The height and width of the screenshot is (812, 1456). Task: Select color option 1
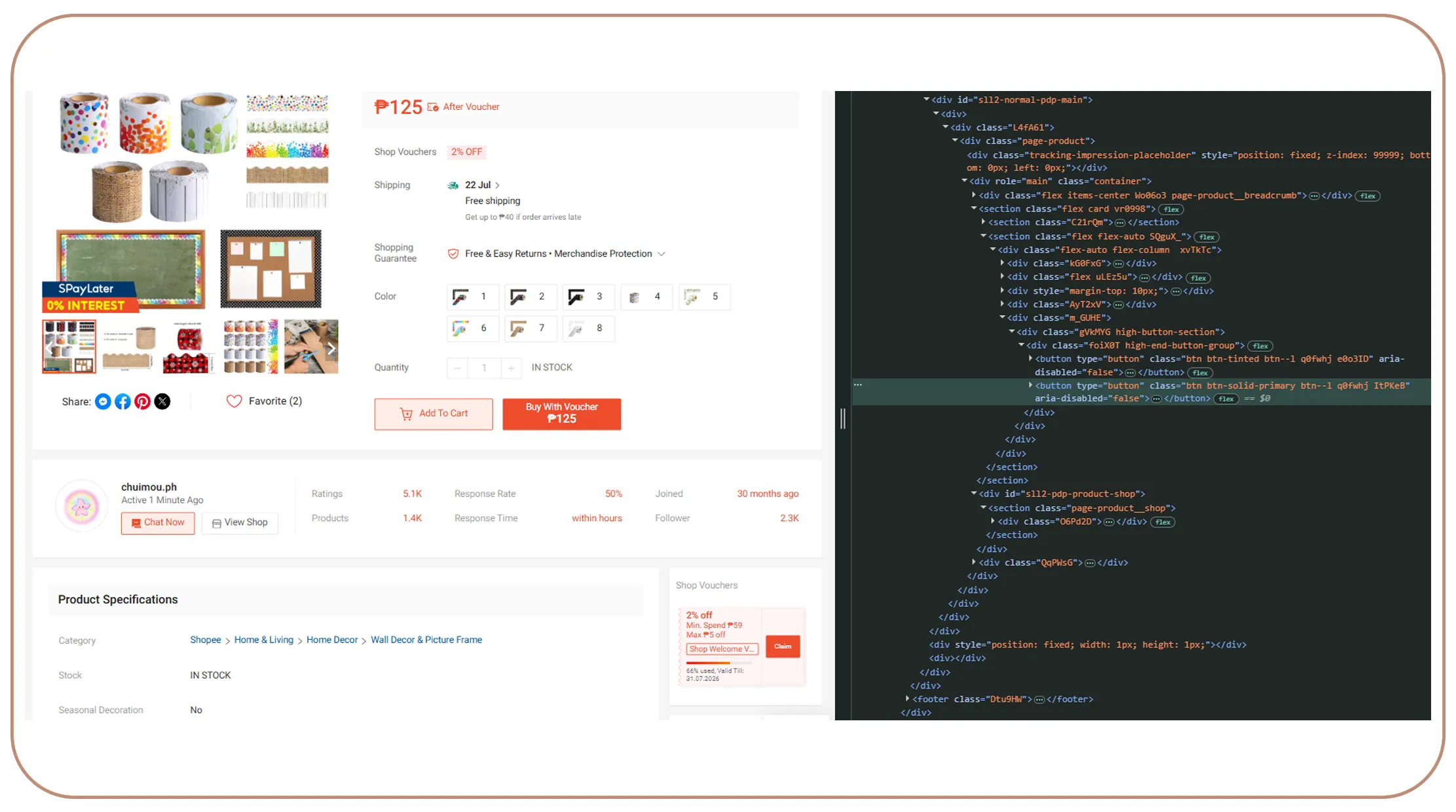point(472,297)
